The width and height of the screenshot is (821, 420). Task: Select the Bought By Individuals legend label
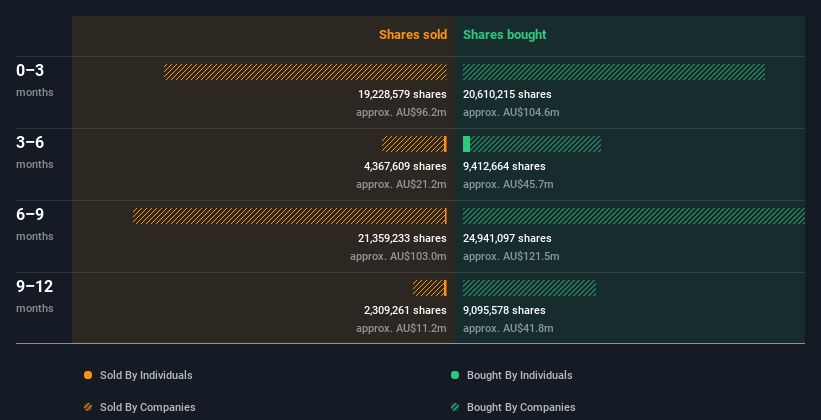[x=519, y=375]
